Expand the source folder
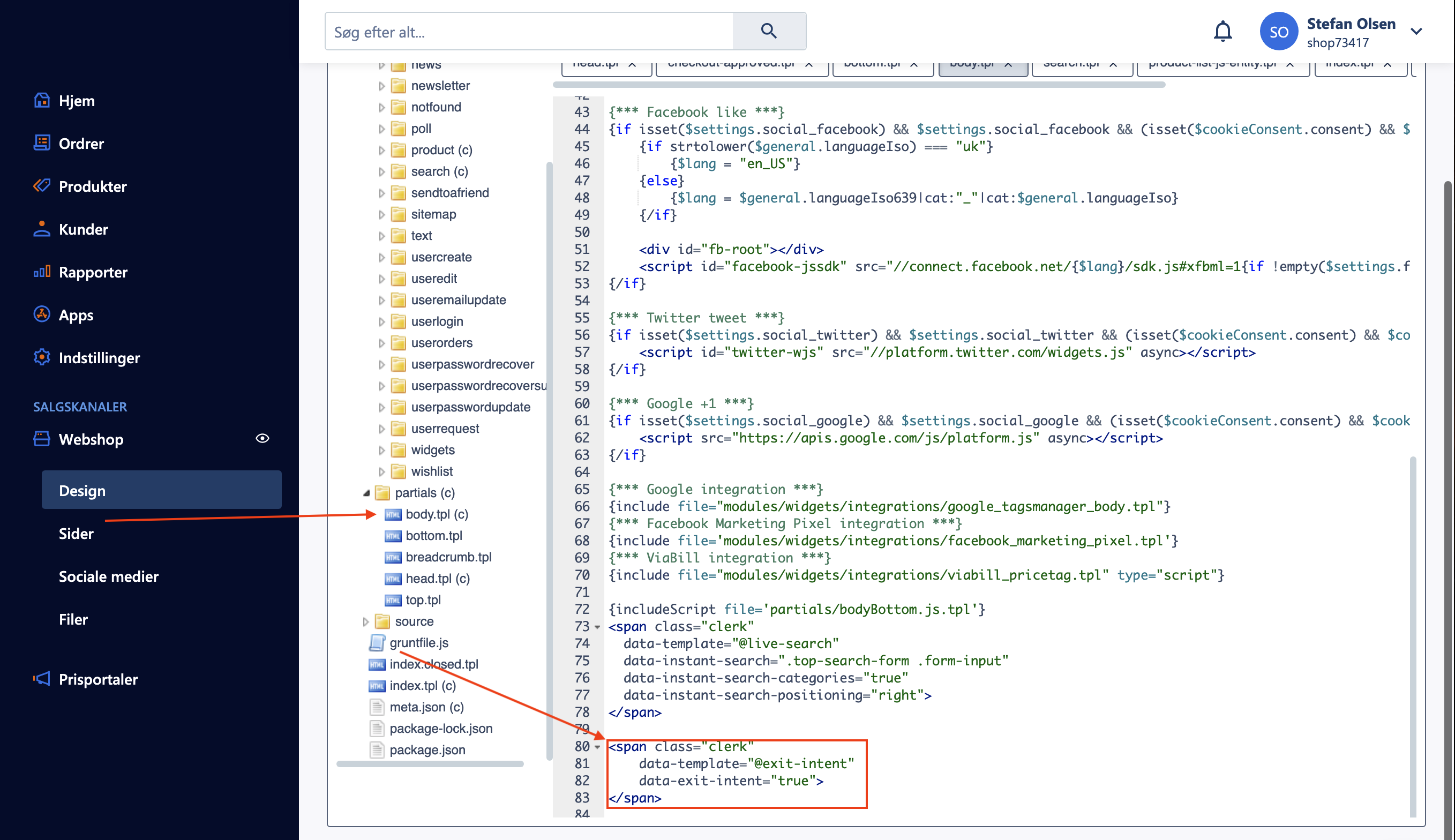The image size is (1455, 840). coord(367,621)
